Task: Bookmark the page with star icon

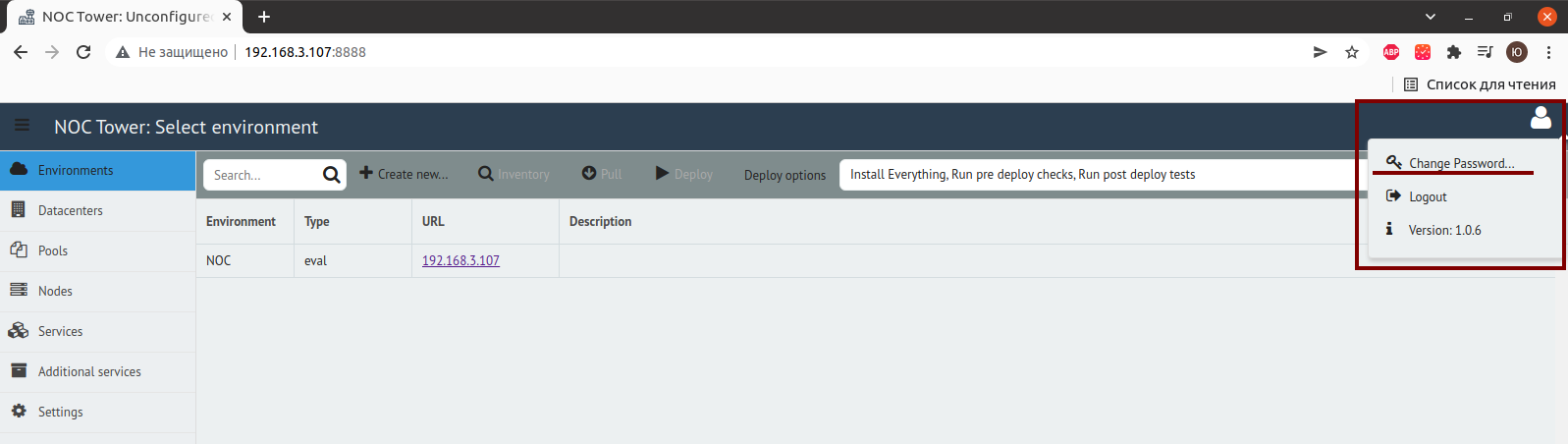Action: pos(1352,52)
